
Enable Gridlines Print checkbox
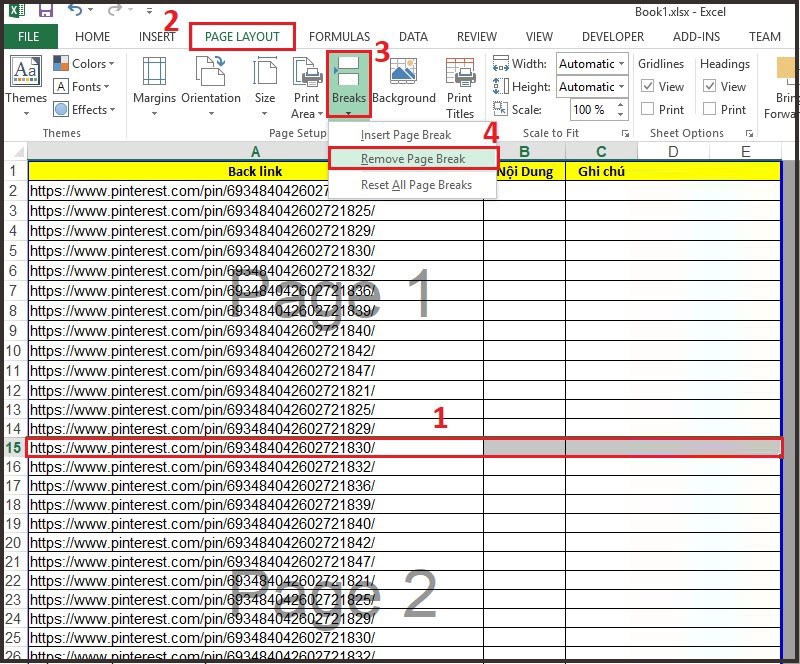pos(647,109)
